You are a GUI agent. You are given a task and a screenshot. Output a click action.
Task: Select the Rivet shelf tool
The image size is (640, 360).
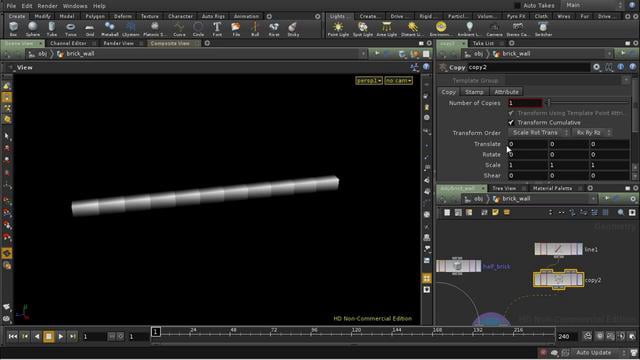tap(274, 29)
